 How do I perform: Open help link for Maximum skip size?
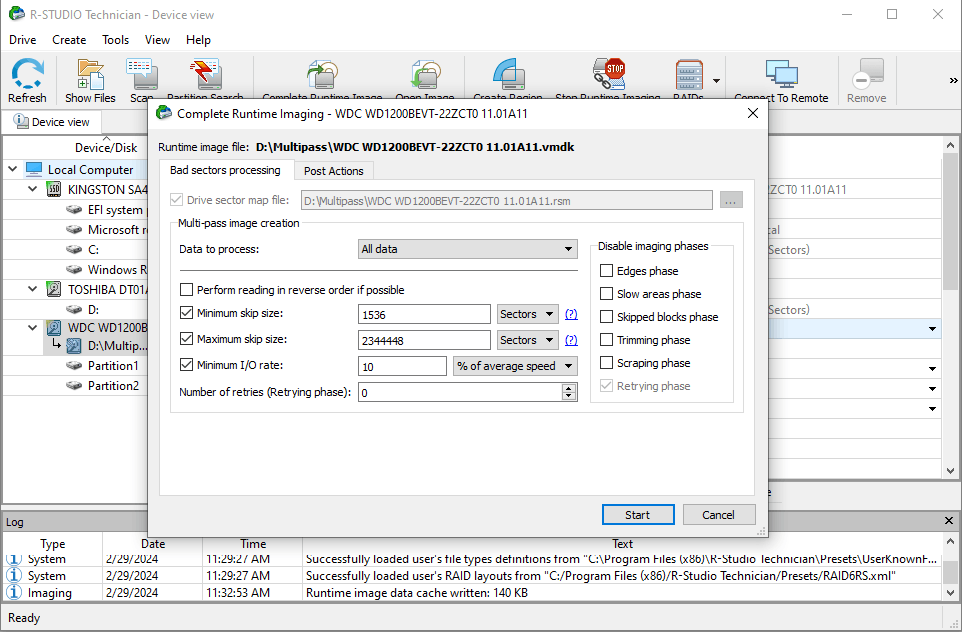[x=571, y=340]
